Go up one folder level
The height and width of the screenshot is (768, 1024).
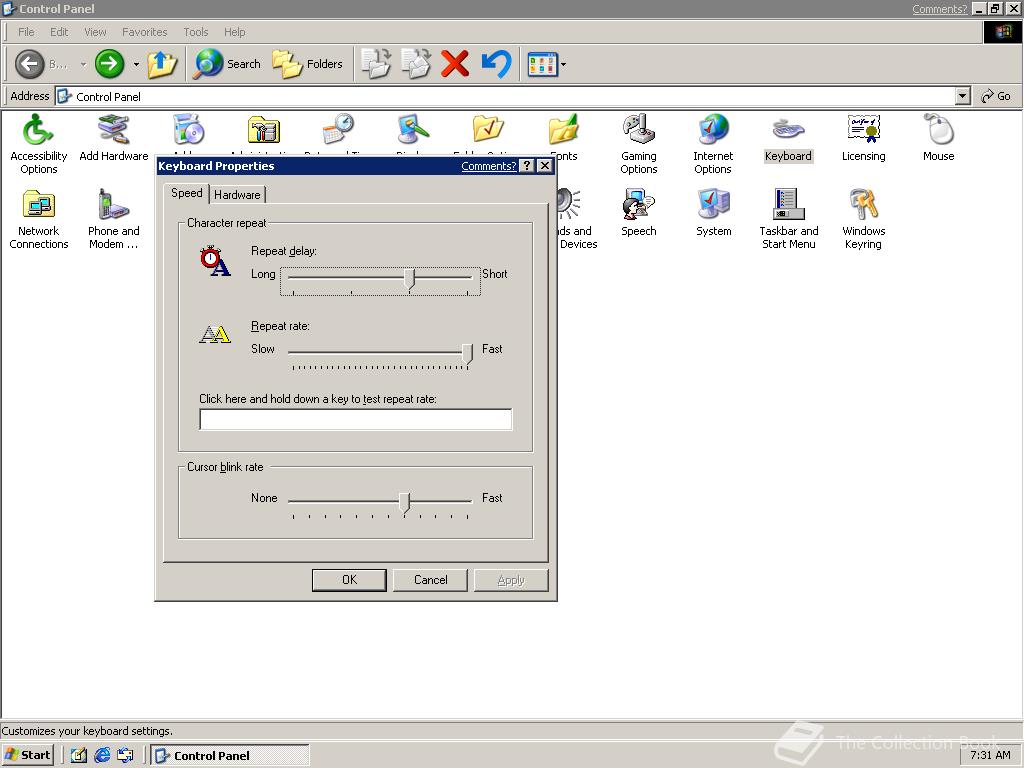161,64
